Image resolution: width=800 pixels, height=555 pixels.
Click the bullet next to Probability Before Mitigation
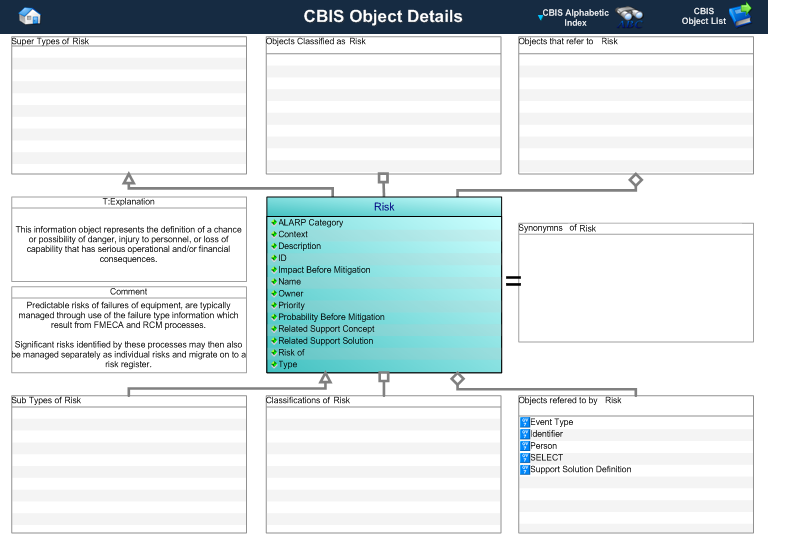pos(274,317)
